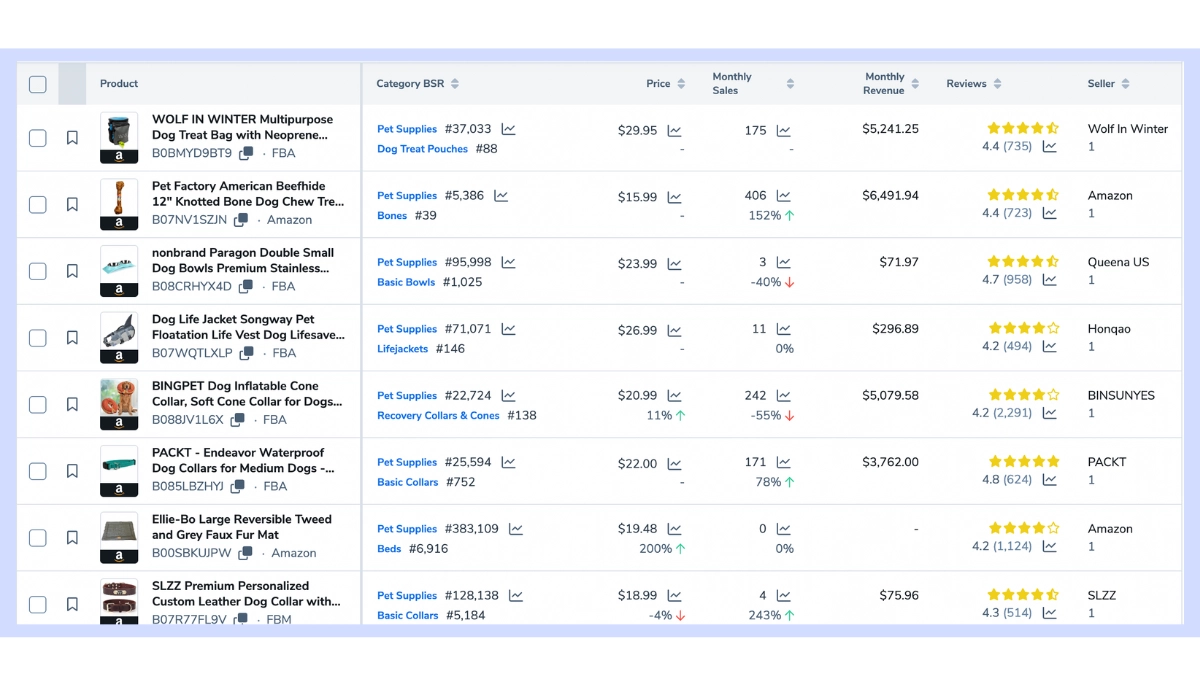Open Ellie-Bo Tweed Mat product thumbnail
The width and height of the screenshot is (1200, 675).
pyautogui.click(x=119, y=538)
